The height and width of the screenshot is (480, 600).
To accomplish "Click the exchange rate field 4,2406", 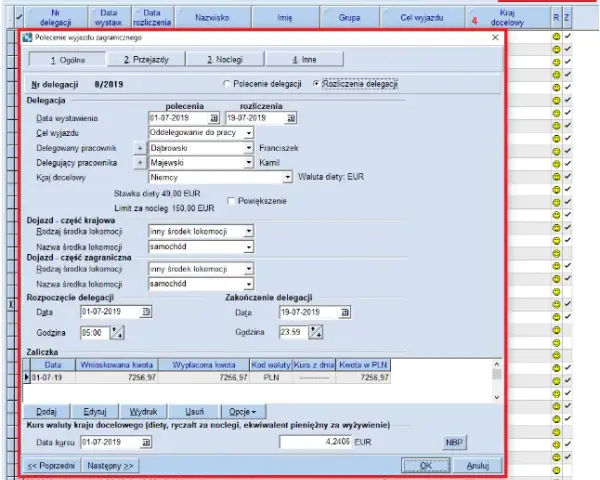I will [315, 442].
